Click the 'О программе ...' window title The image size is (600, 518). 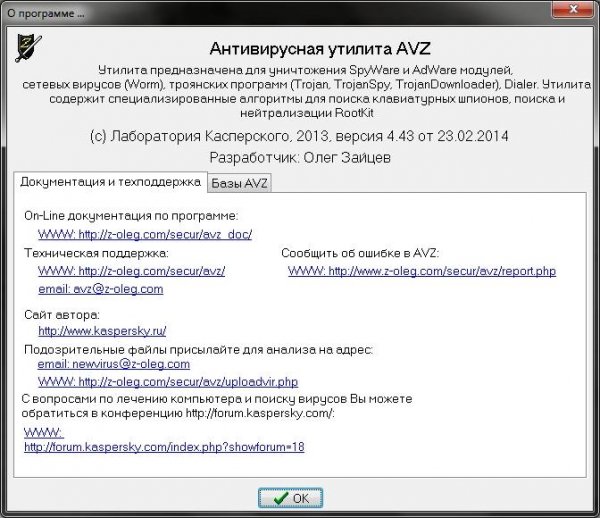(x=46, y=13)
